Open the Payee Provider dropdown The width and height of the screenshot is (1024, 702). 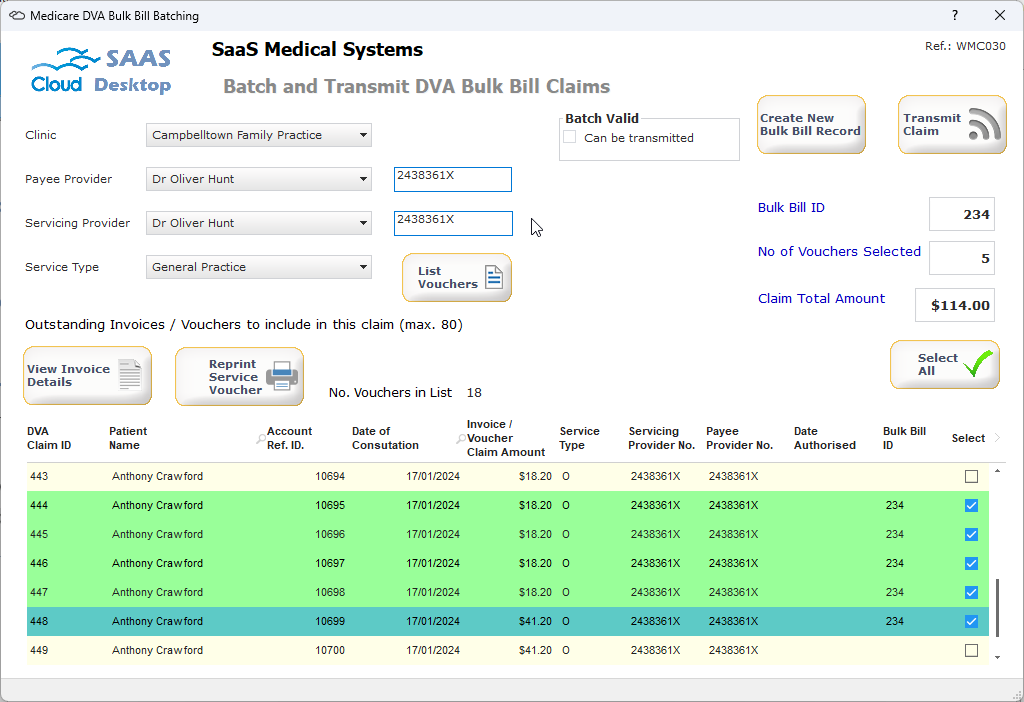tap(259, 179)
